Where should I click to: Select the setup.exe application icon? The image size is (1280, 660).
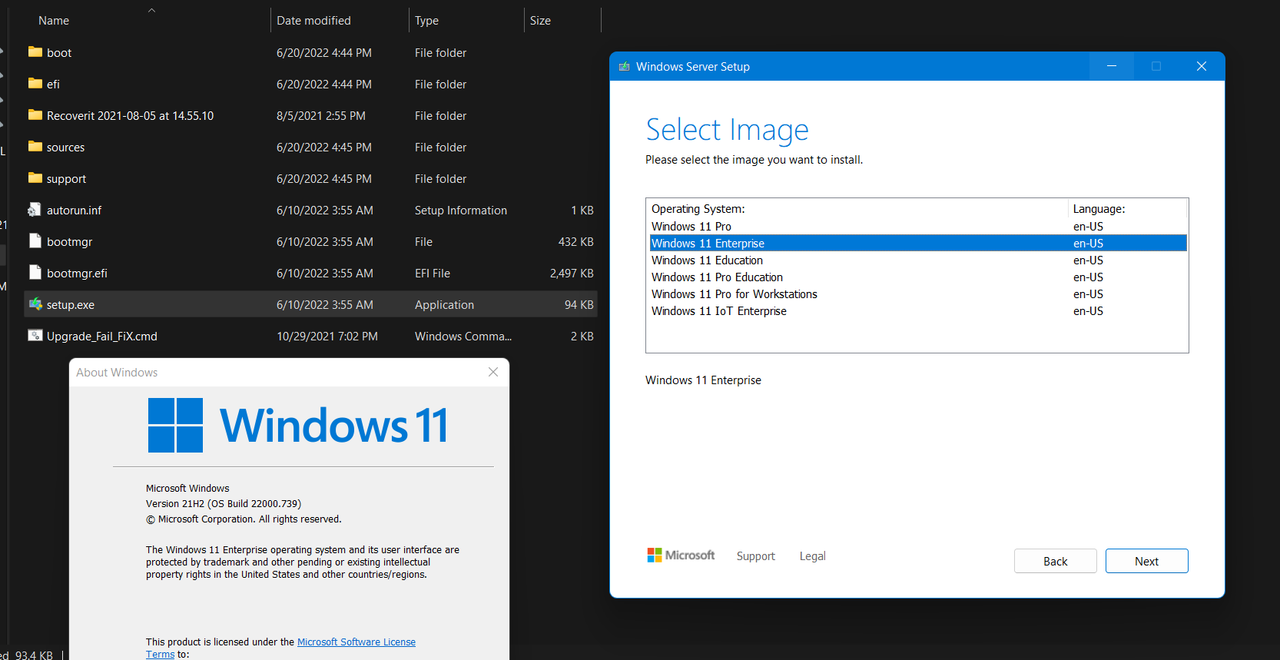coord(35,304)
